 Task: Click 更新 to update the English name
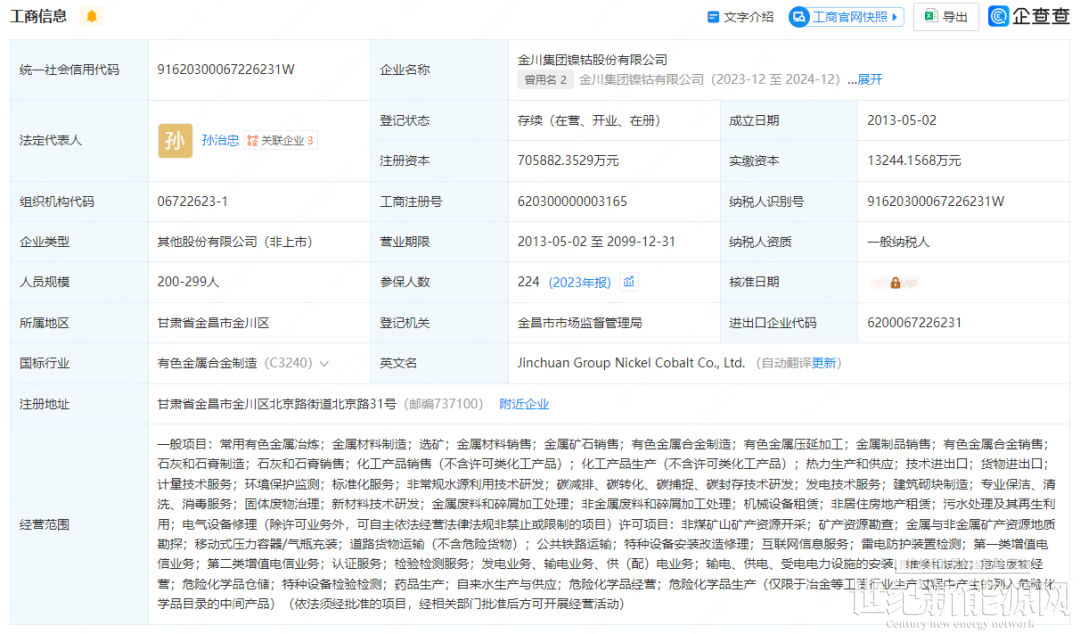click(x=824, y=363)
